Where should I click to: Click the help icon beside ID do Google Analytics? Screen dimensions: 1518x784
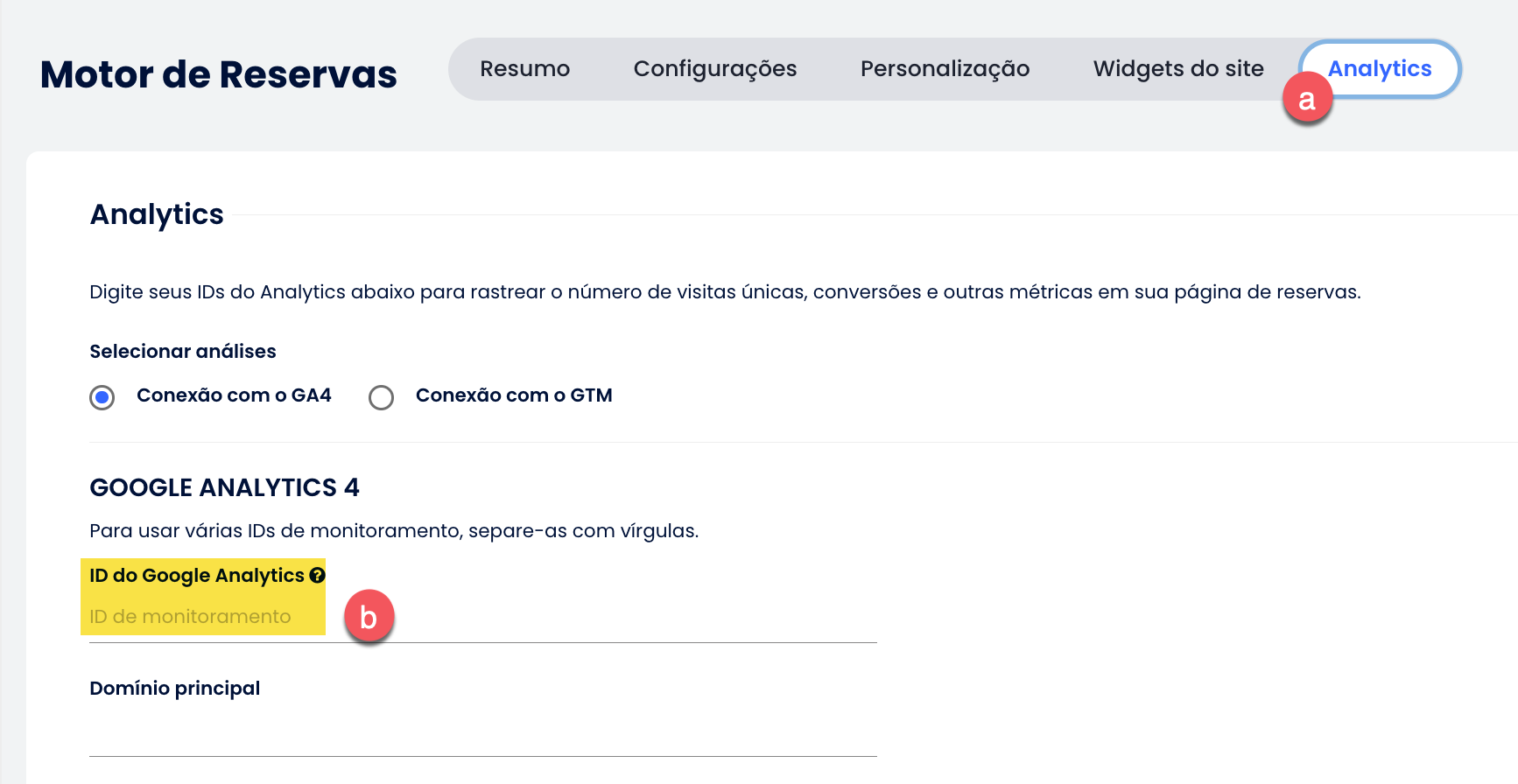click(x=317, y=575)
